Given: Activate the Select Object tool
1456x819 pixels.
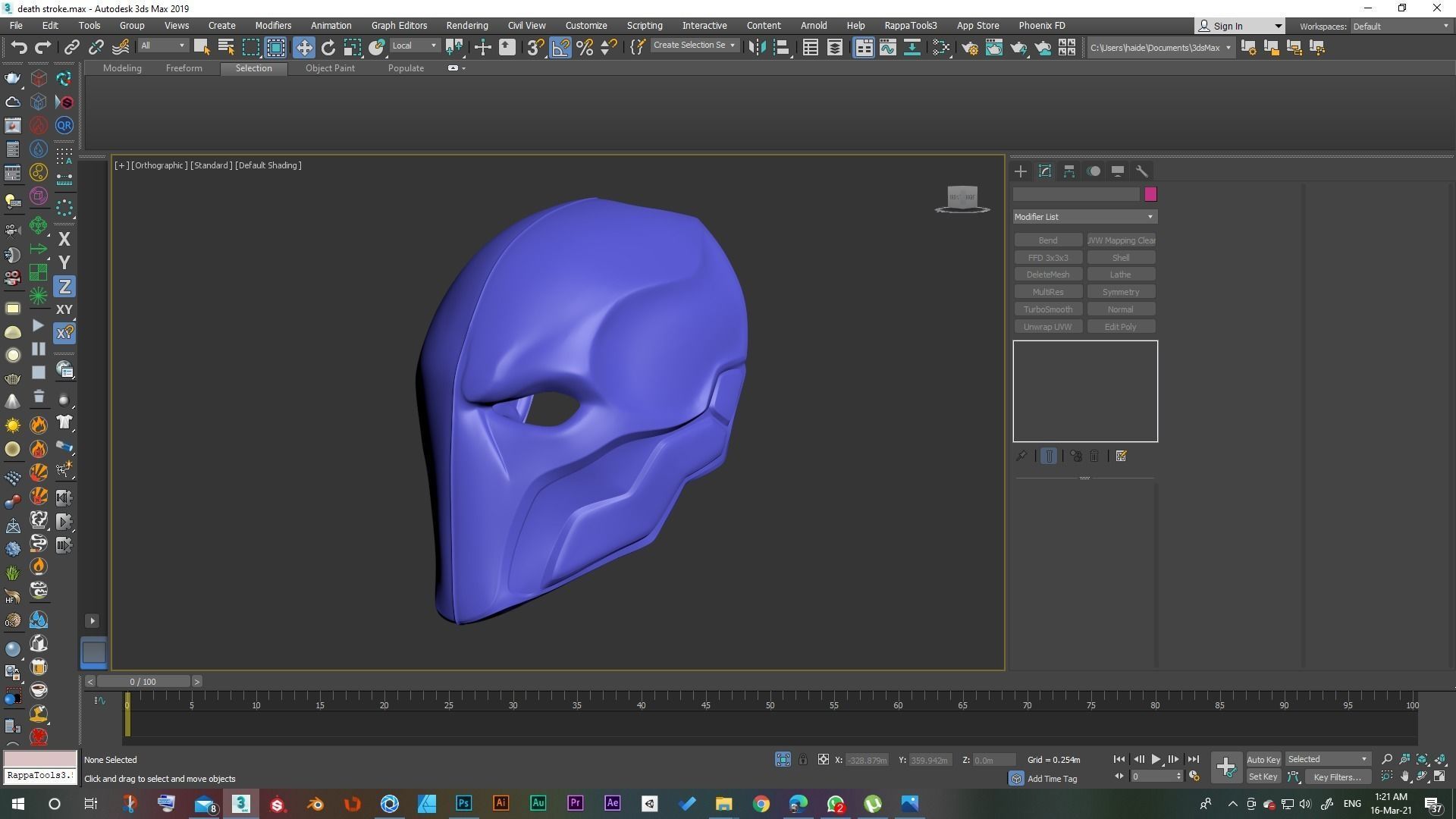Looking at the screenshot, I should [x=202, y=48].
